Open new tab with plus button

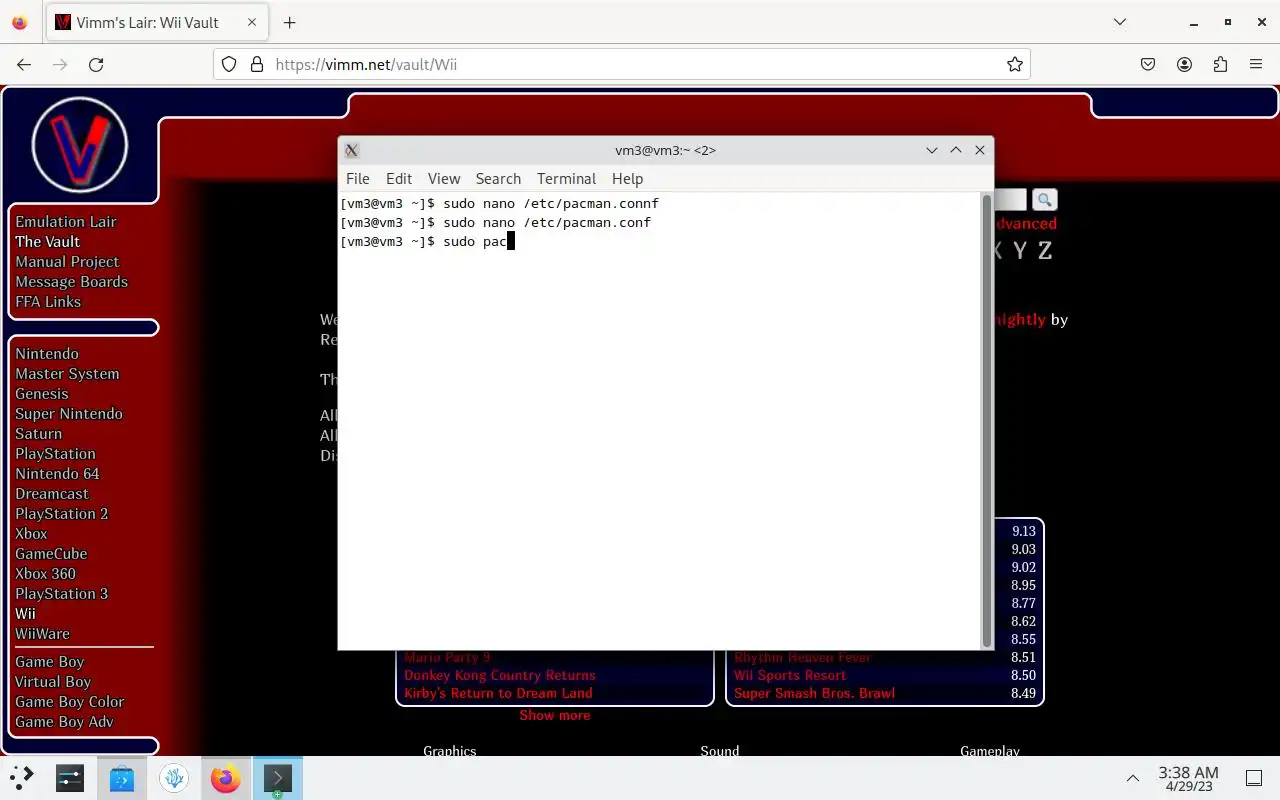coord(289,22)
